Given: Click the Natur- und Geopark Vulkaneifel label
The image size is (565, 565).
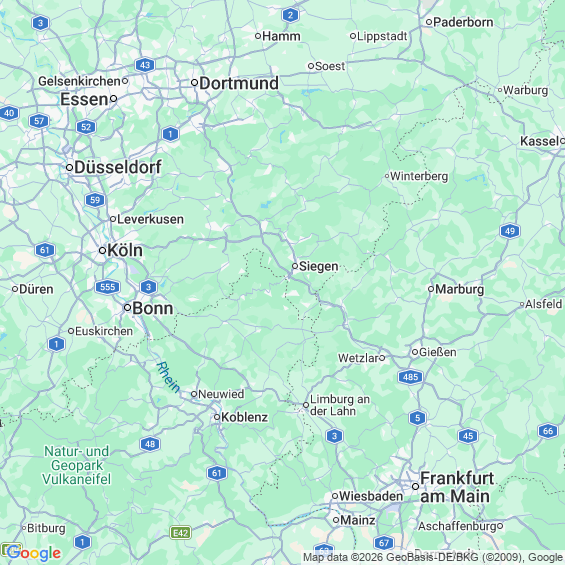Looking at the screenshot, I should click(76, 465).
